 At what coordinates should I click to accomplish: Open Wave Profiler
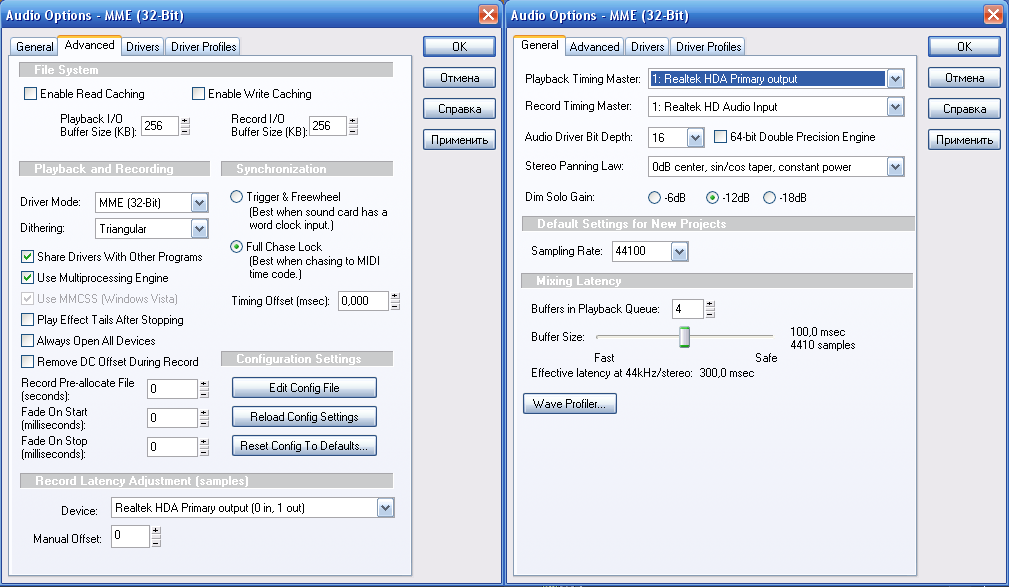click(569, 404)
